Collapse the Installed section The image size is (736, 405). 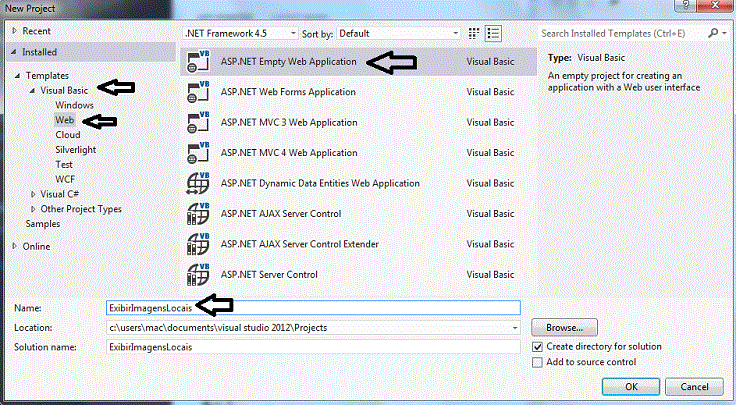click(14, 52)
